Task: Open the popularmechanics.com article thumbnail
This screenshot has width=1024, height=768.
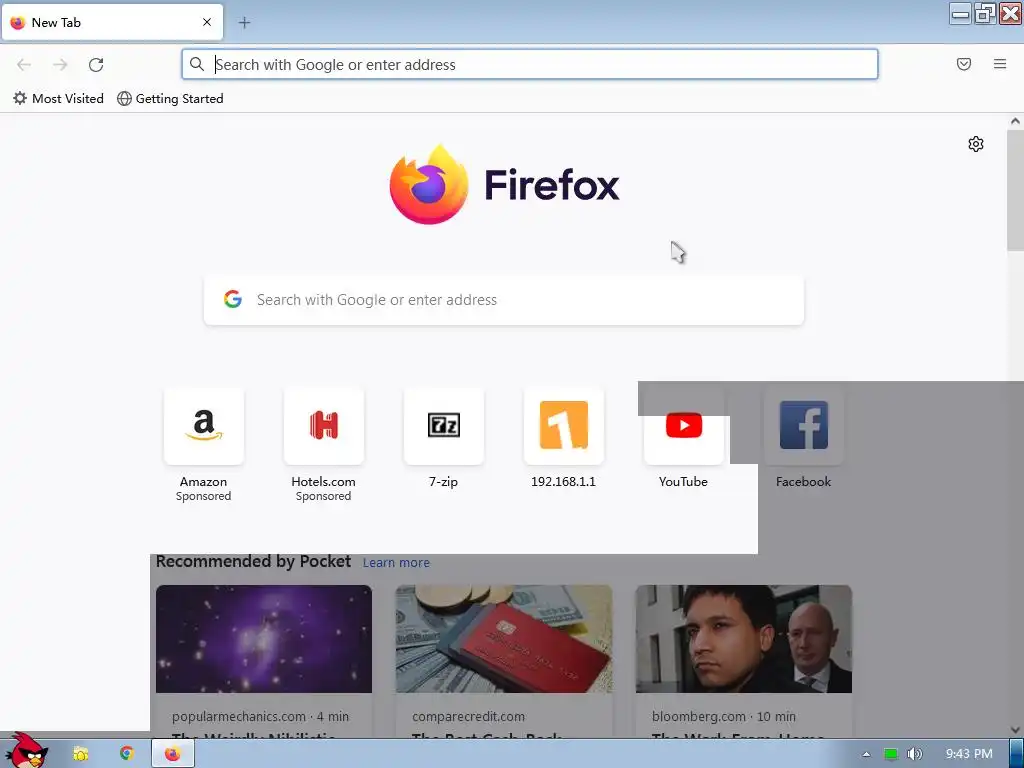Action: pyautogui.click(x=264, y=639)
